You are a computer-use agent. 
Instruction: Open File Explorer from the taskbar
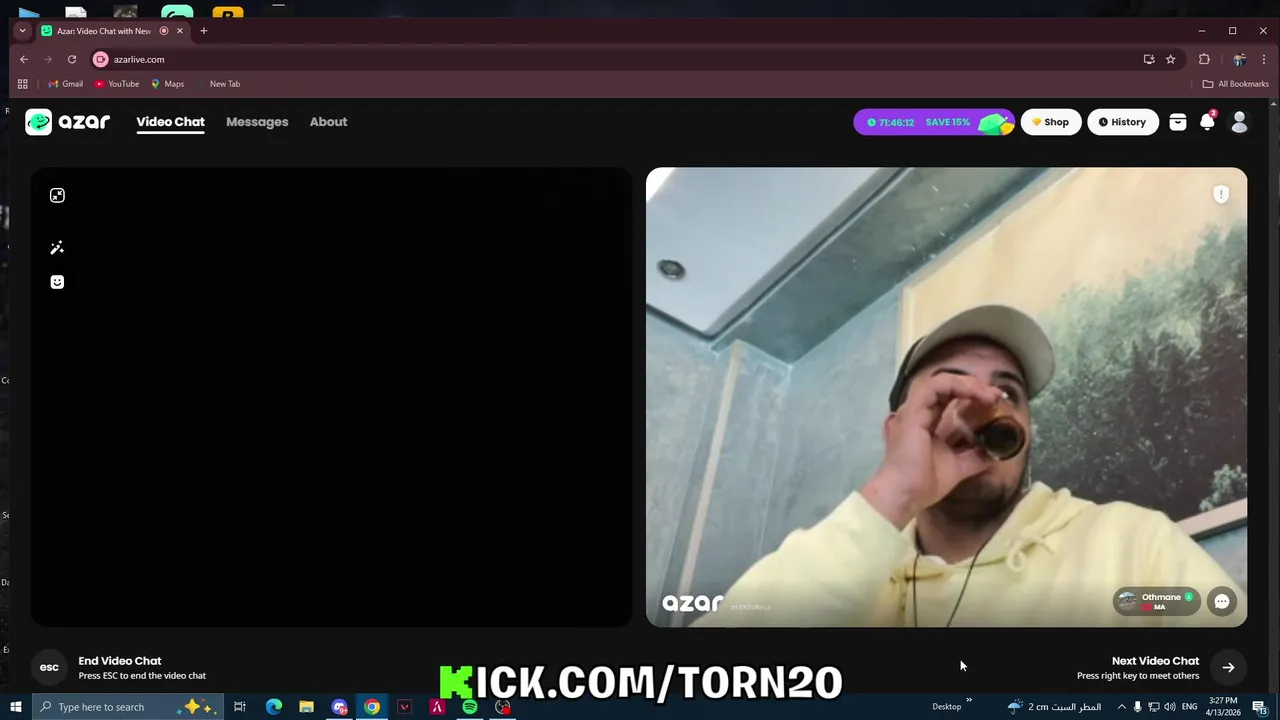[x=306, y=707]
